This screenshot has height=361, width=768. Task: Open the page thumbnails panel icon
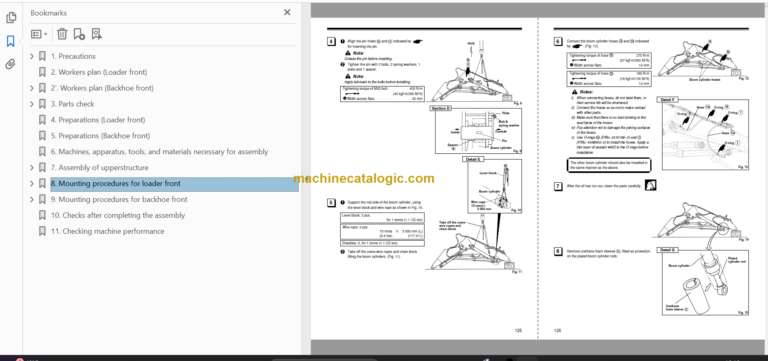(11, 18)
